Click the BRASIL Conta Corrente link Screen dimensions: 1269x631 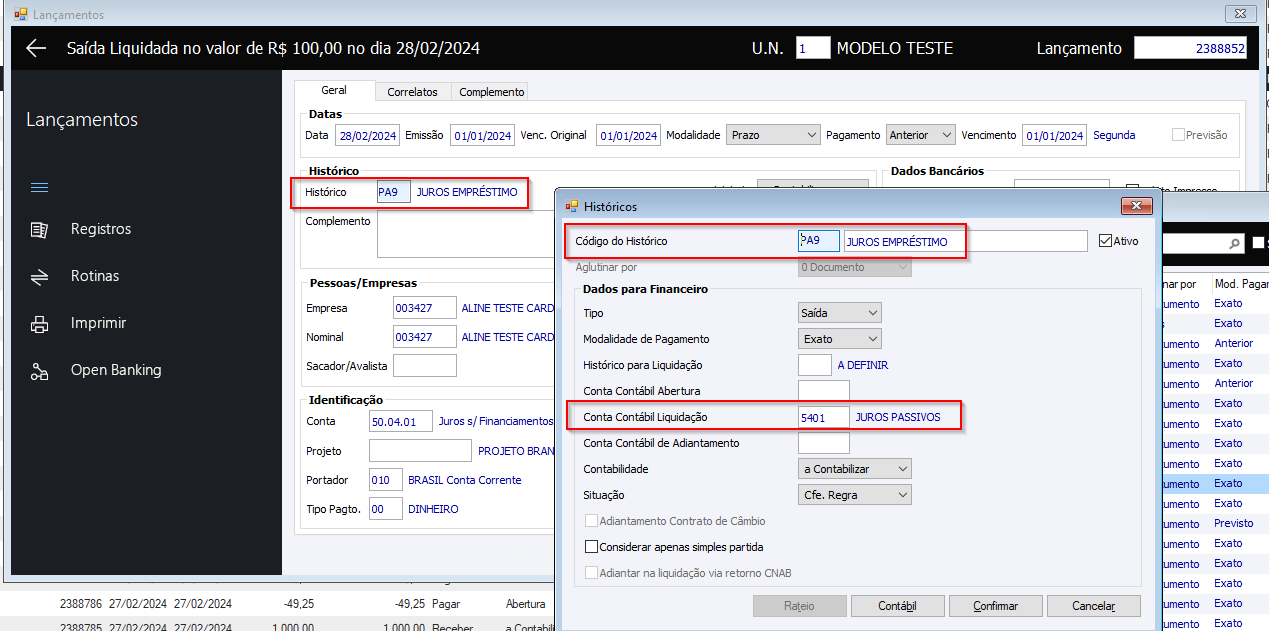(465, 480)
